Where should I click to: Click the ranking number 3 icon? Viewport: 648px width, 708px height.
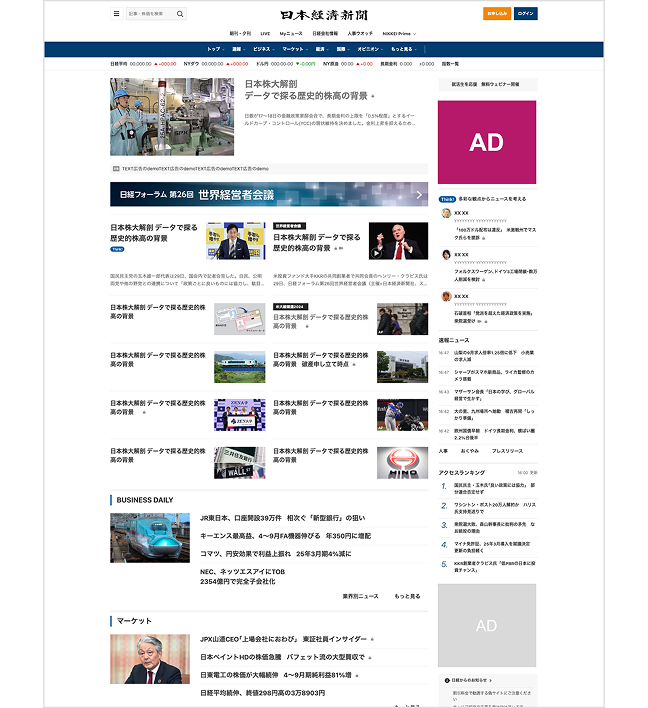click(444, 525)
